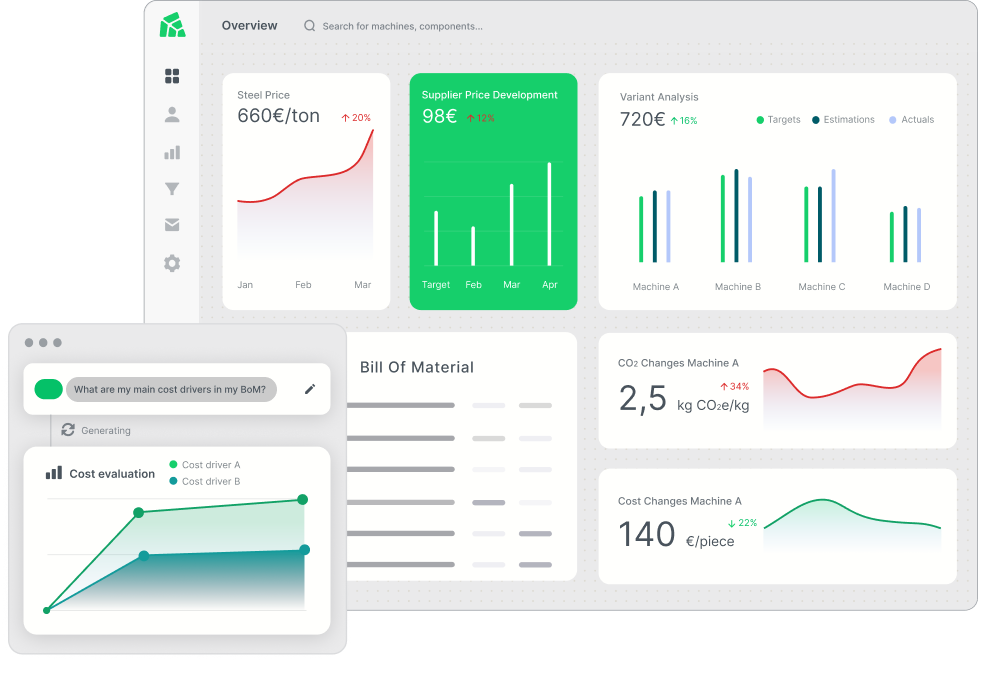
Task: Select the Overview tab title
Action: coord(250,25)
